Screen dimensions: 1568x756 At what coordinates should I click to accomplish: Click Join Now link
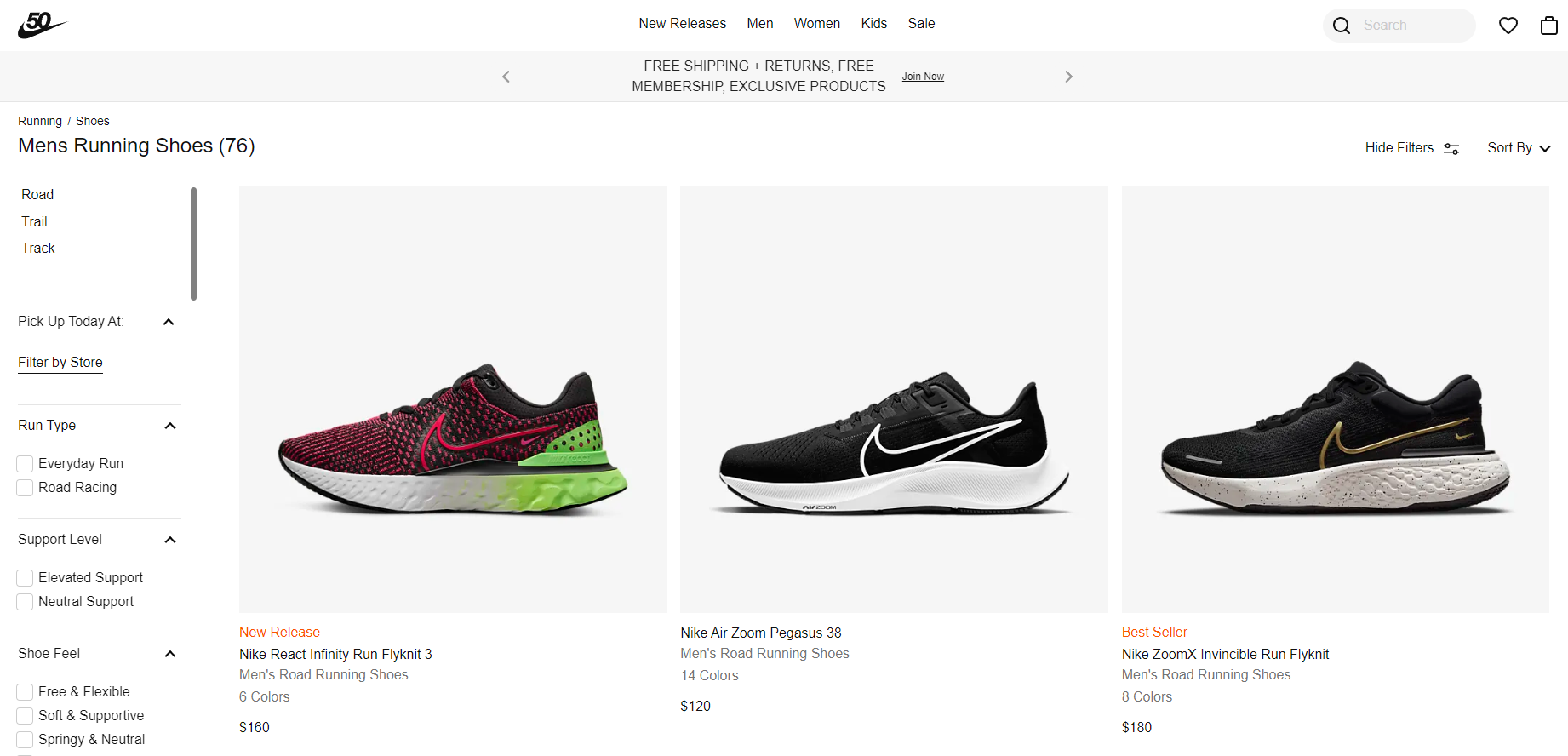point(923,77)
